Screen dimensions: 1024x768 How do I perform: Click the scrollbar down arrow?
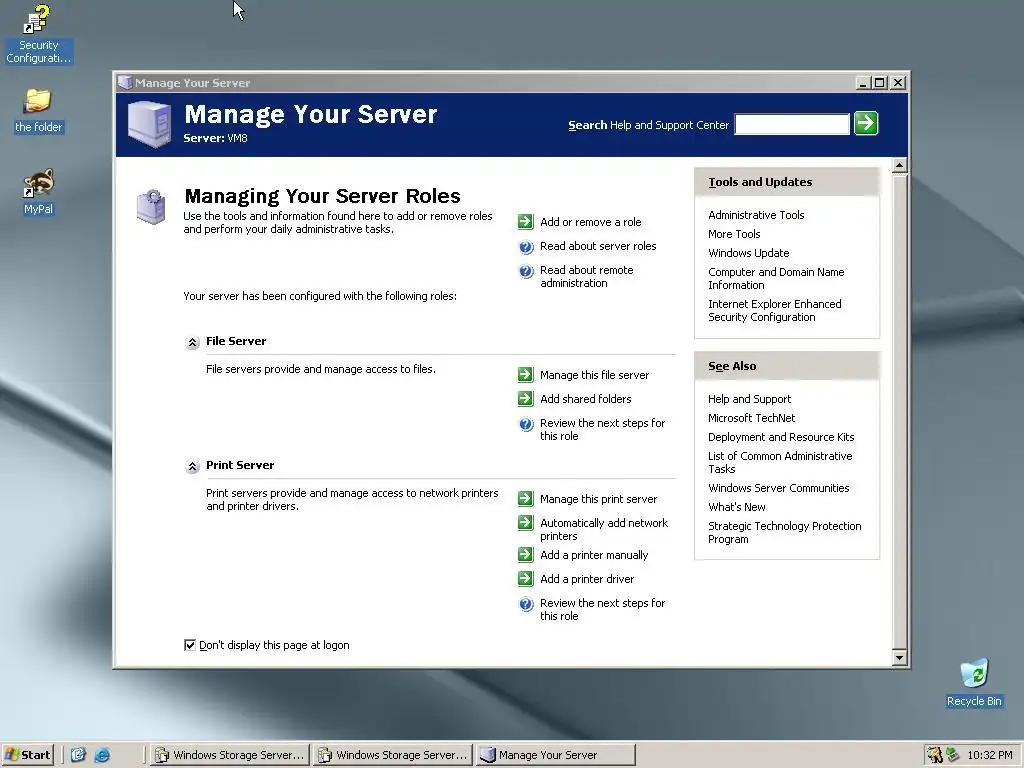click(900, 658)
